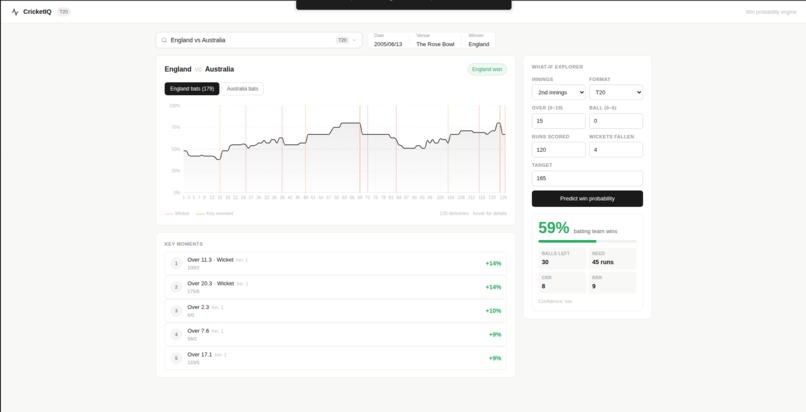Click the Venue value The Rose Bowl

click(435, 44)
